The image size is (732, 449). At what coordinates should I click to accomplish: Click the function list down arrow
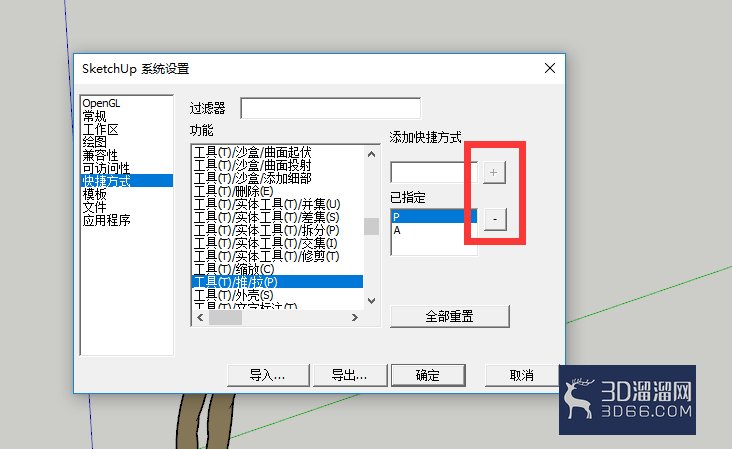click(x=371, y=301)
